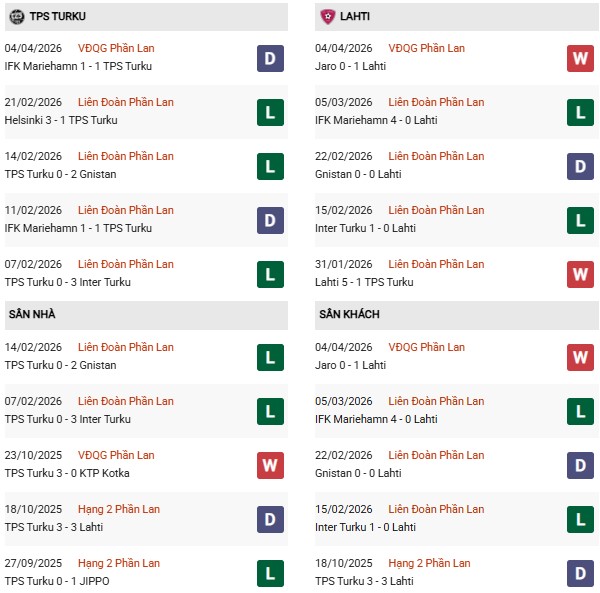
Task: Select the SÂN NHÀ section header
Action: [31, 314]
